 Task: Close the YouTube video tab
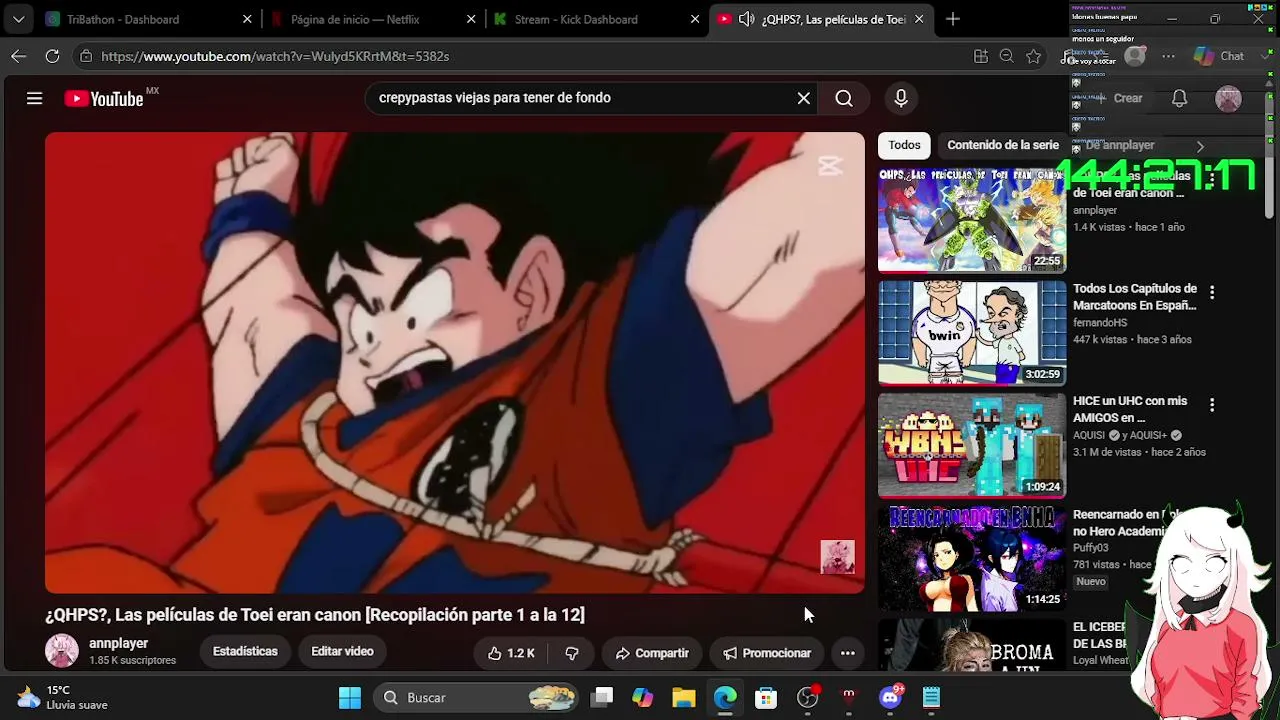click(x=919, y=19)
